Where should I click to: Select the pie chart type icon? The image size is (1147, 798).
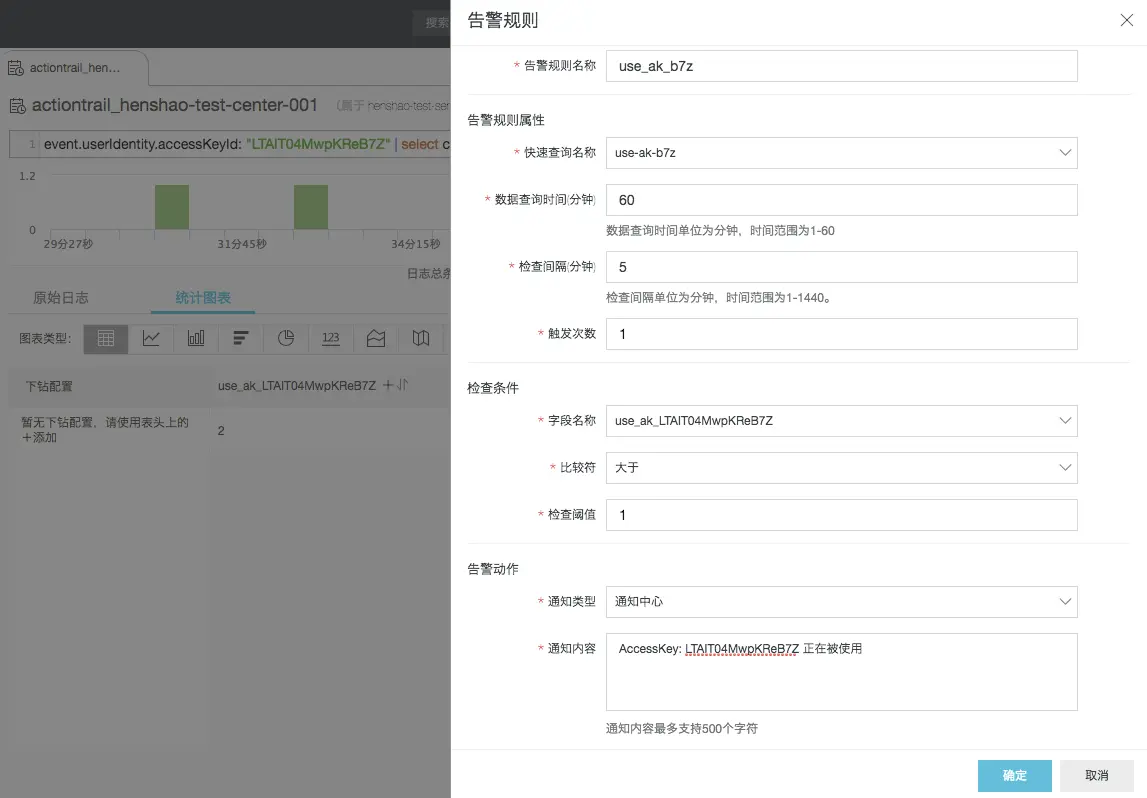click(x=286, y=339)
